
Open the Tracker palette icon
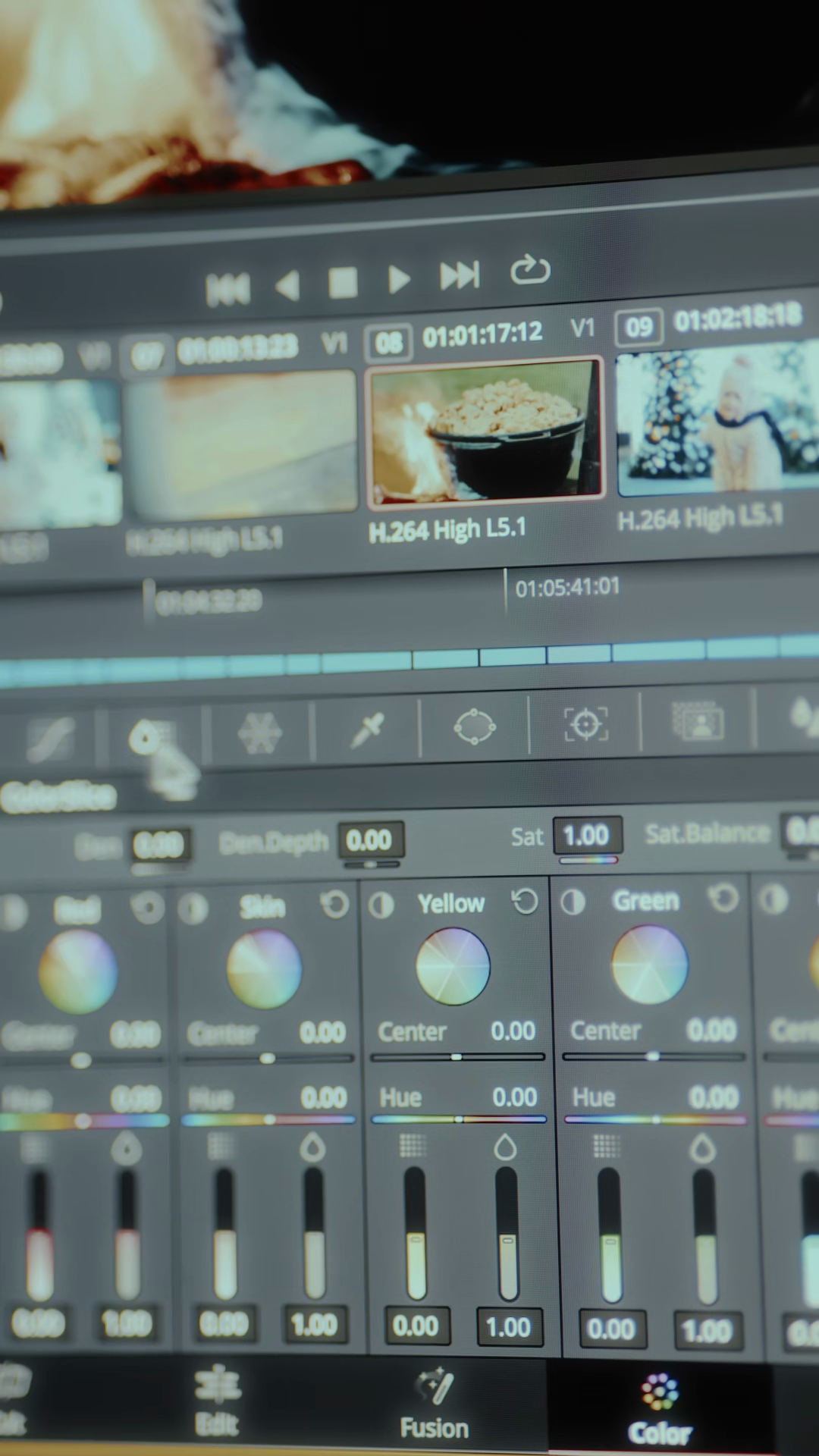[x=585, y=724]
